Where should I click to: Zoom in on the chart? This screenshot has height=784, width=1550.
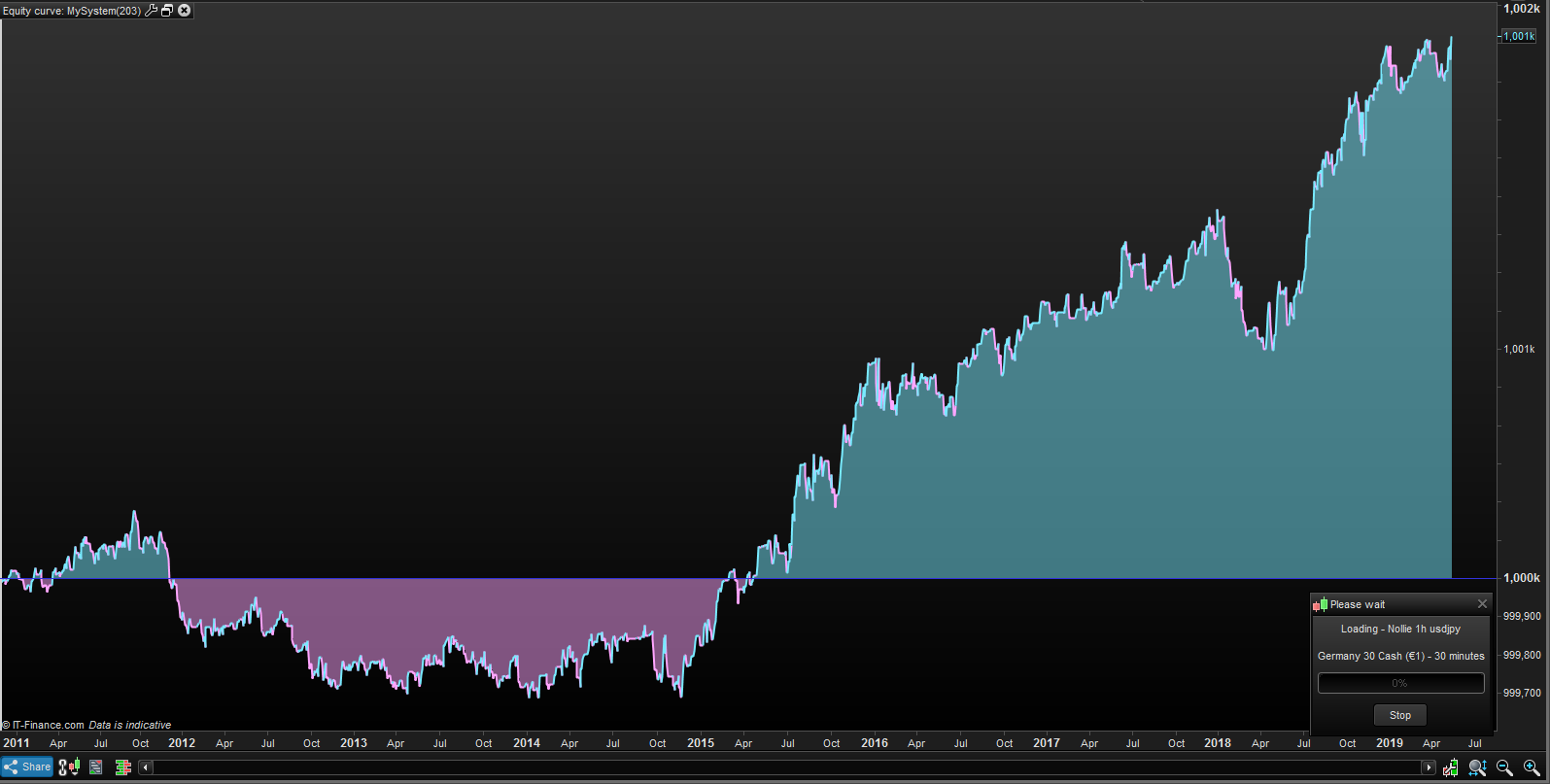pos(1532,767)
